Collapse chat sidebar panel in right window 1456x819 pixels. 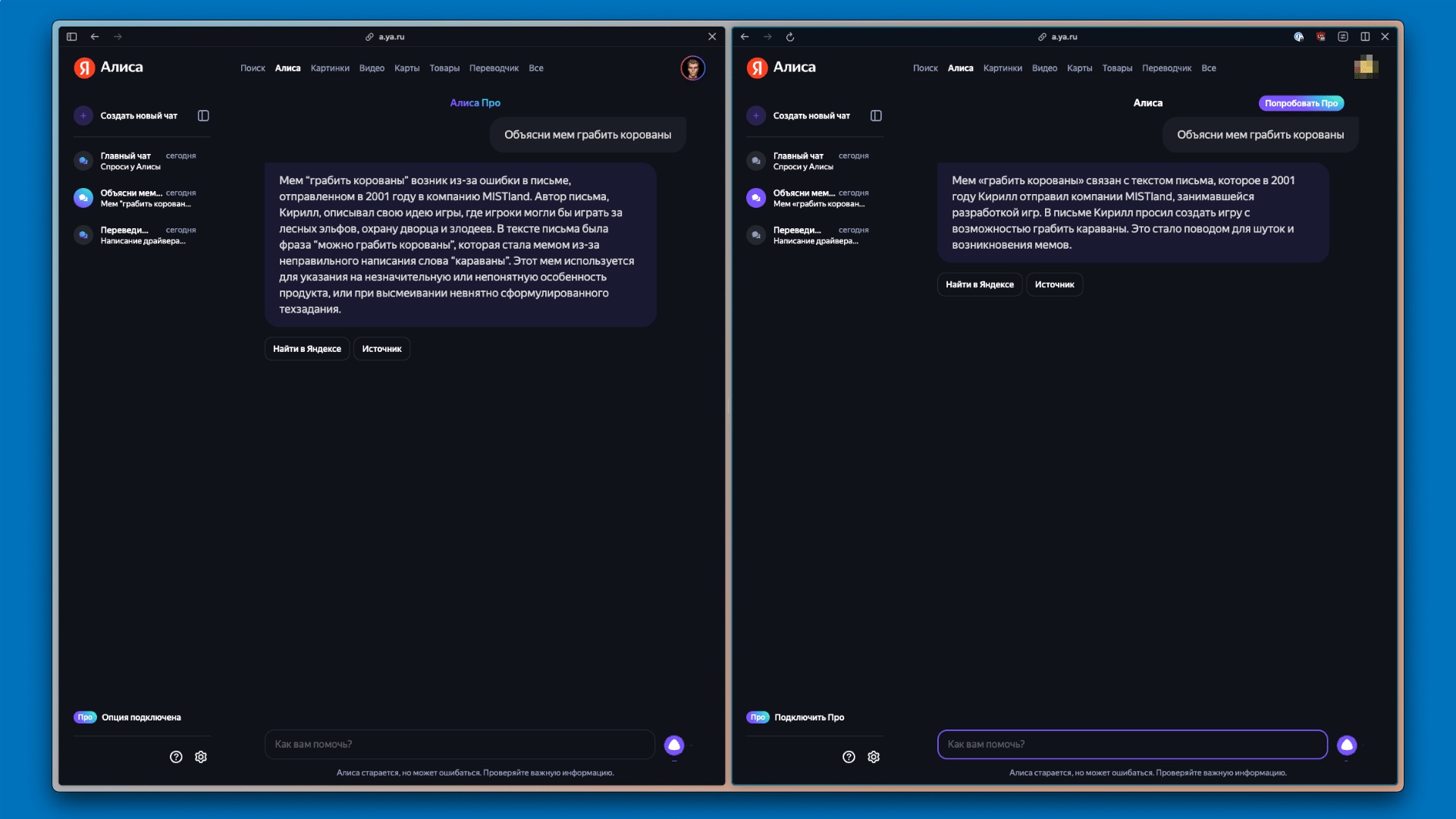tap(876, 115)
